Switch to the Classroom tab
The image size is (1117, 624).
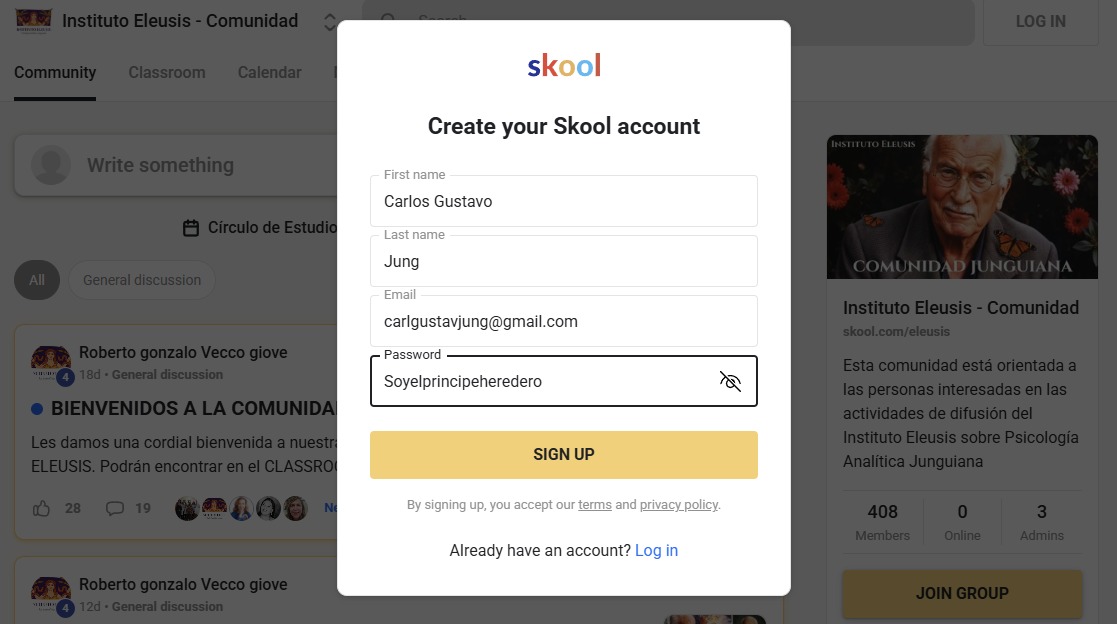tap(167, 72)
